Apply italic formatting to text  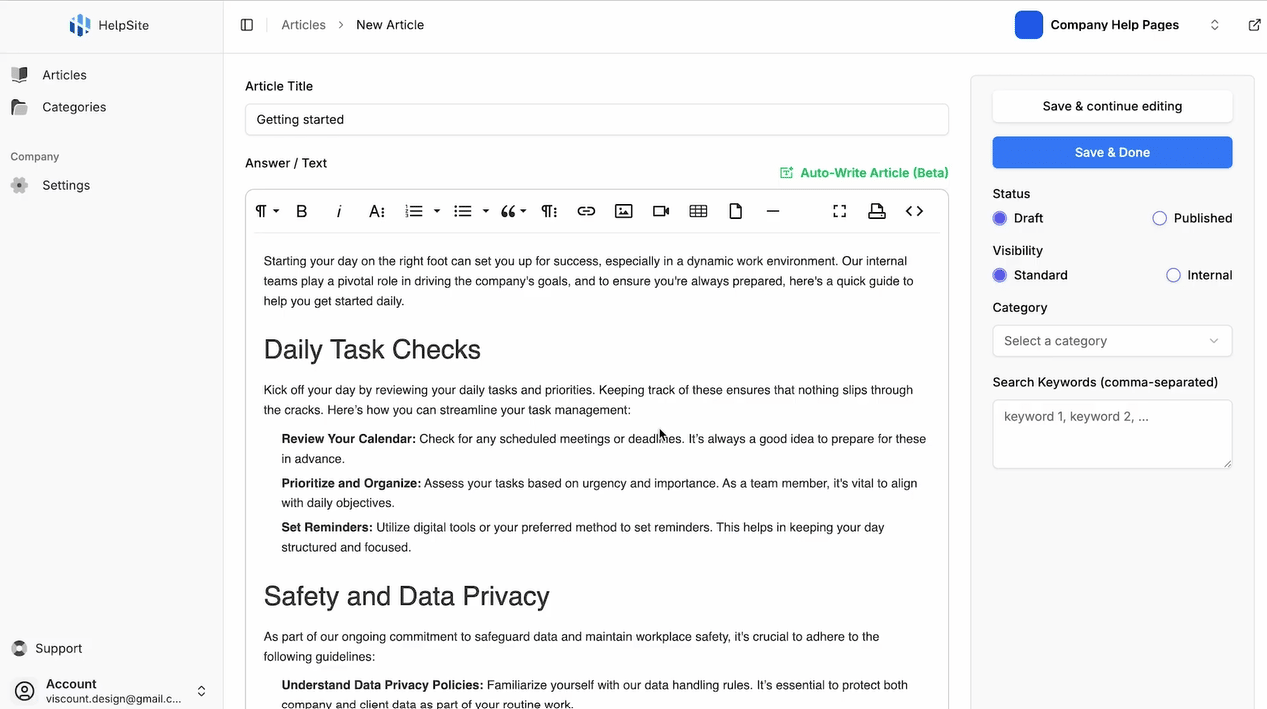point(339,211)
